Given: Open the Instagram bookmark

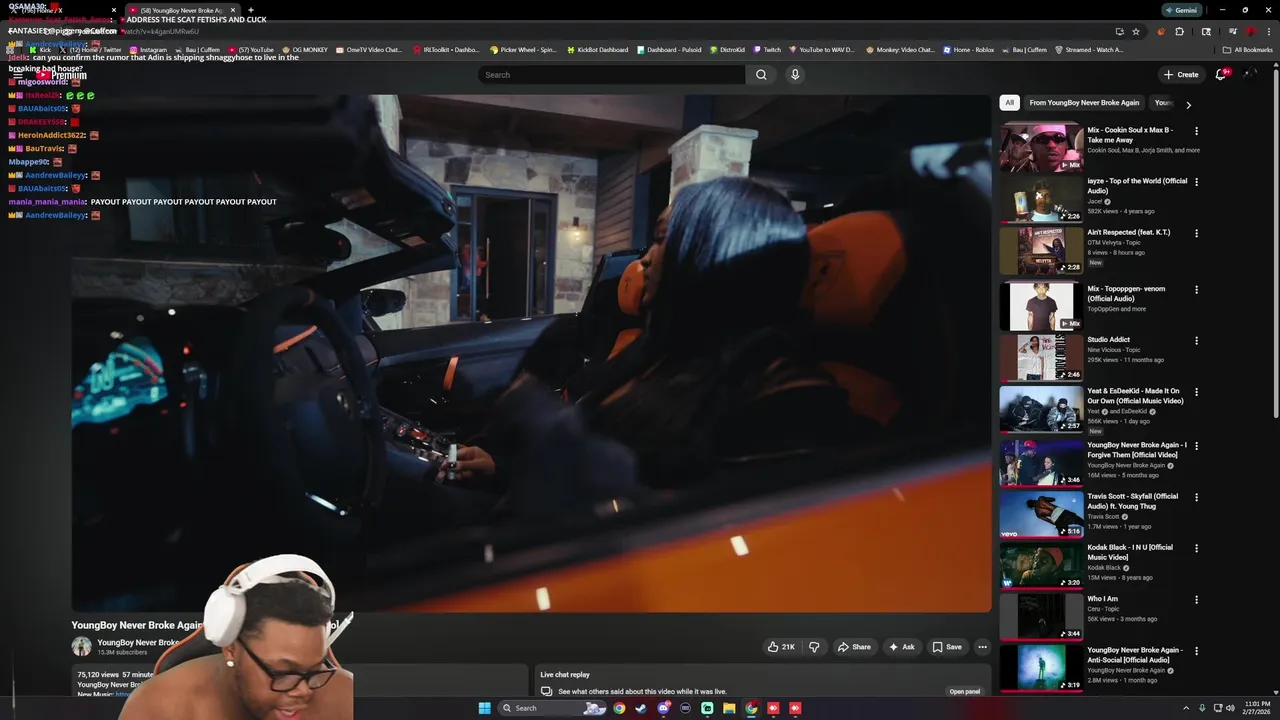Looking at the screenshot, I should click(x=148, y=49).
